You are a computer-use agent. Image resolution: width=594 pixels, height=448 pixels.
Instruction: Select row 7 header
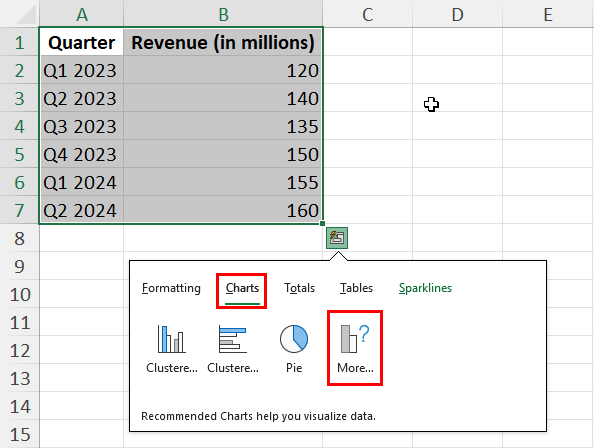coord(19,210)
